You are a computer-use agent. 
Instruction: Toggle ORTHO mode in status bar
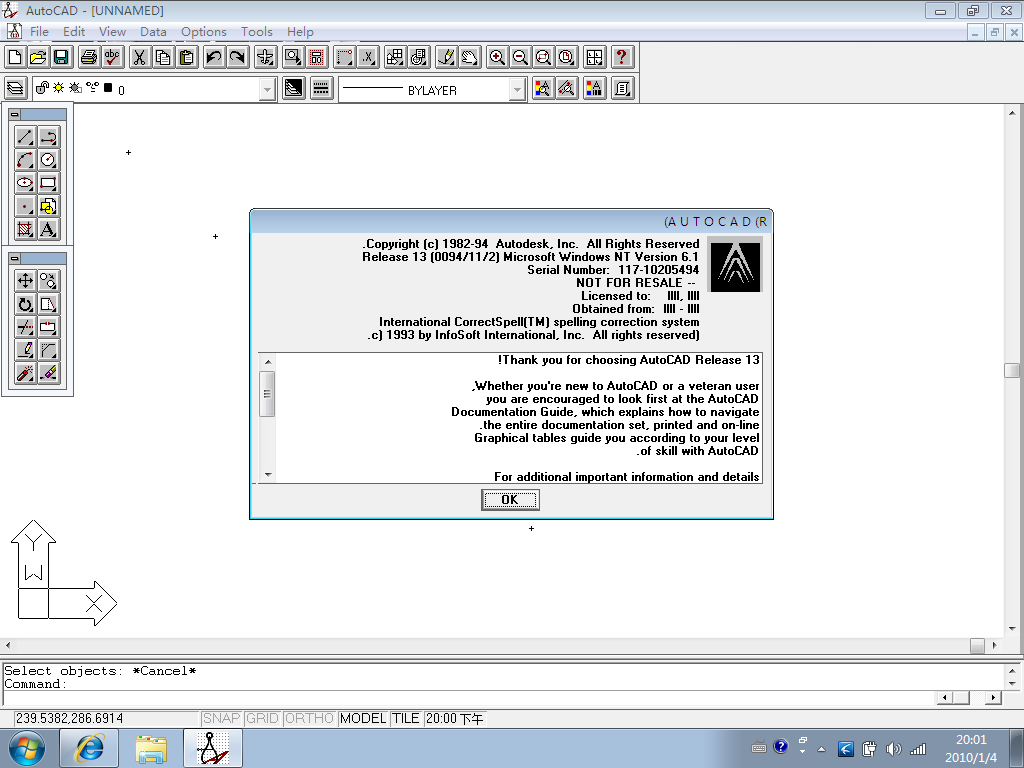310,718
